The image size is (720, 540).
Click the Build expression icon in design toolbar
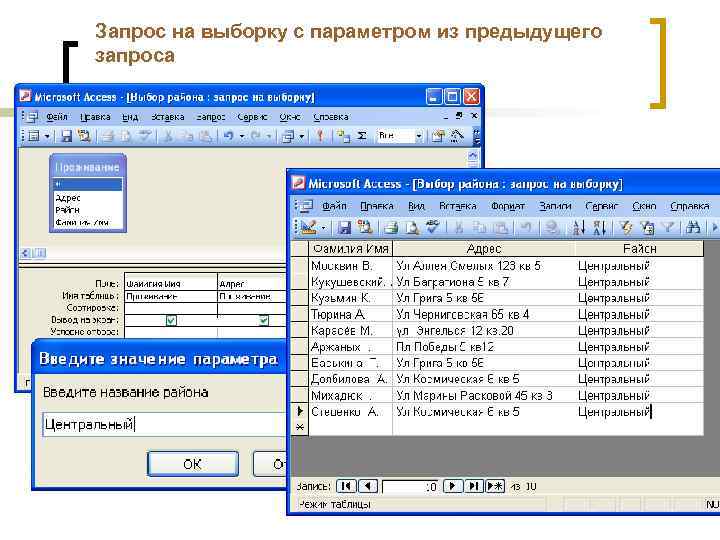(457, 136)
